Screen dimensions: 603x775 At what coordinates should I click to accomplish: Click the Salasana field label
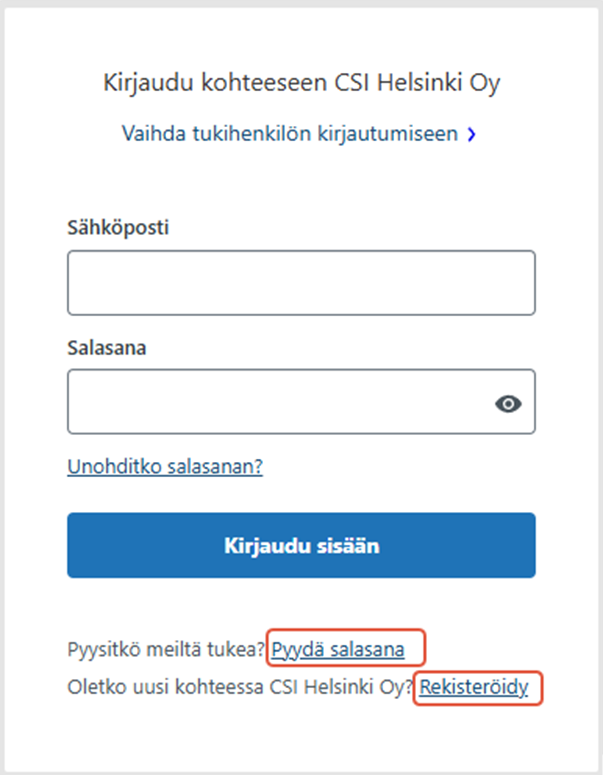point(108,347)
